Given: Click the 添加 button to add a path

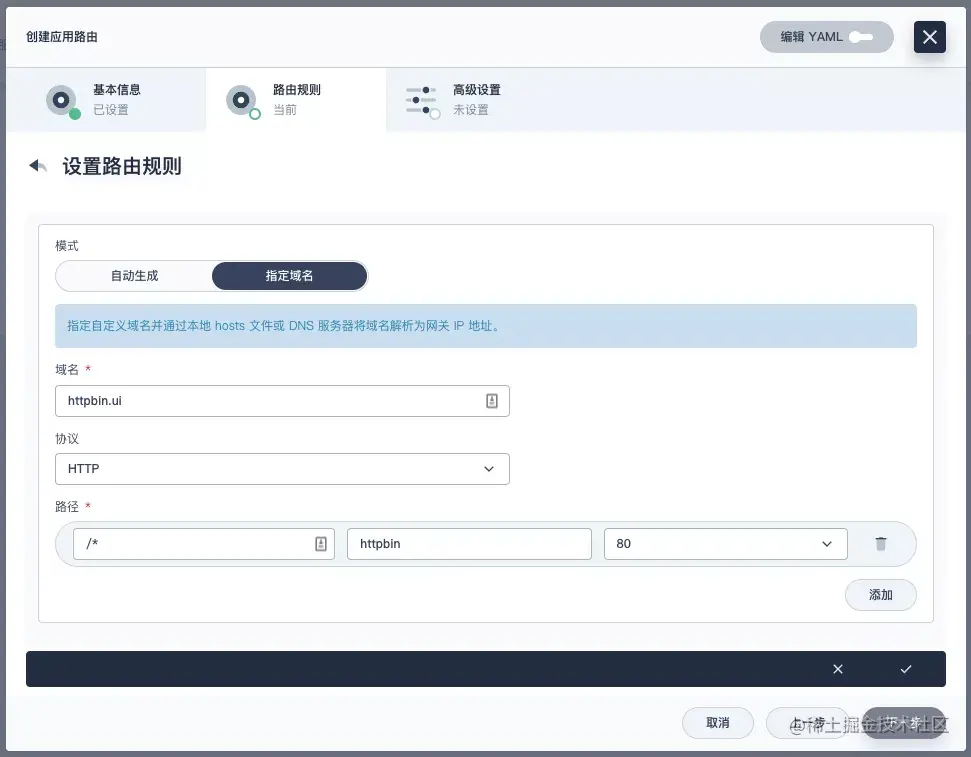Looking at the screenshot, I should point(880,594).
